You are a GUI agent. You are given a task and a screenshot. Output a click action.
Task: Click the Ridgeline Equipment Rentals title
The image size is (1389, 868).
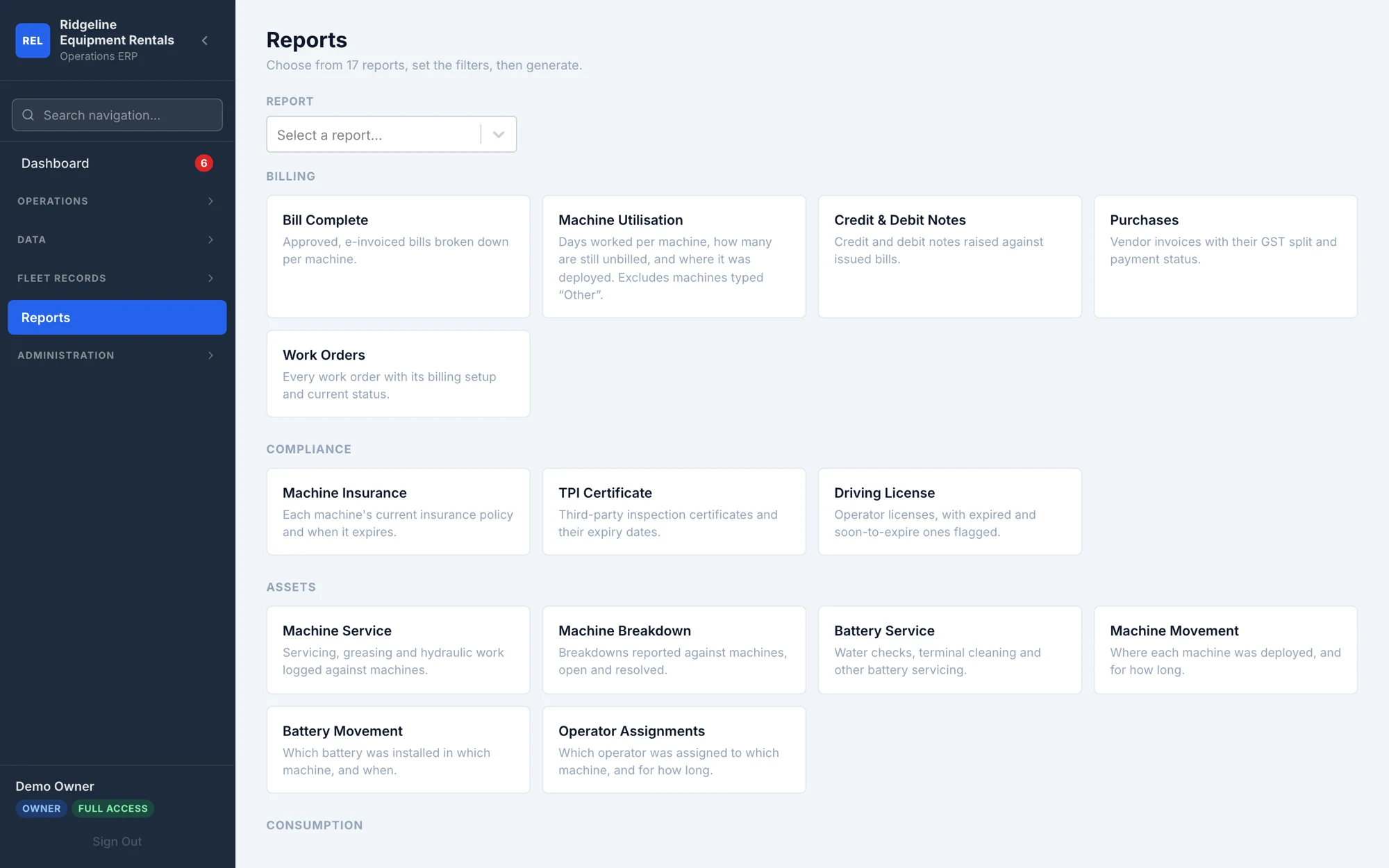[x=117, y=32]
